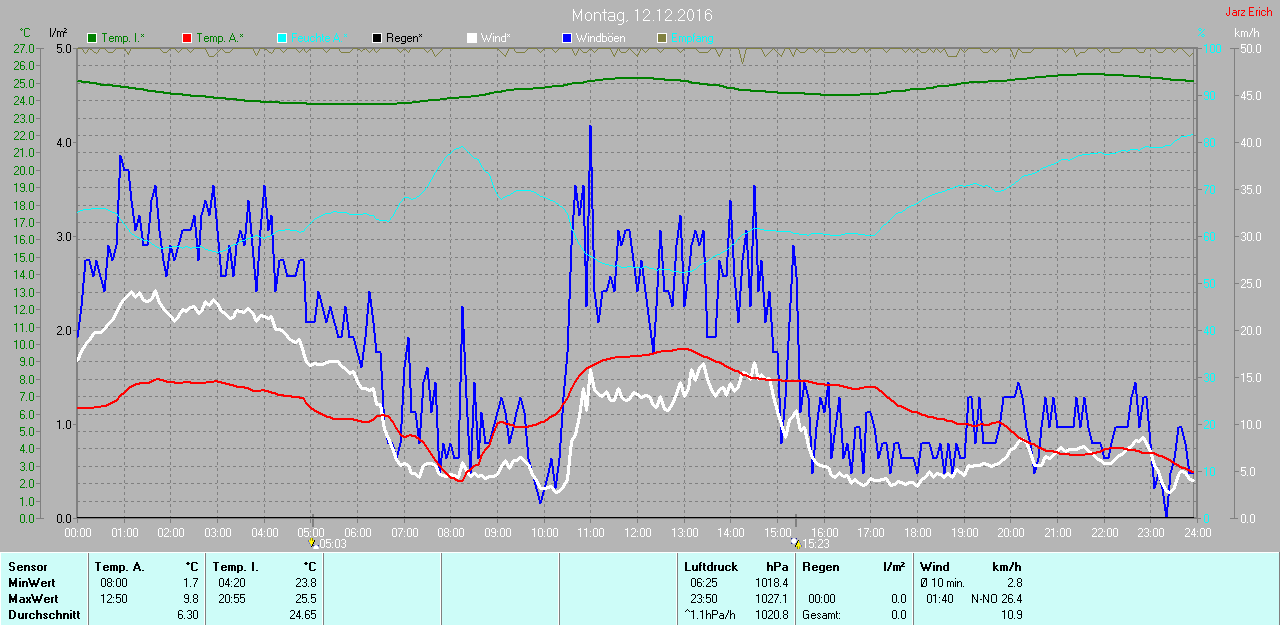This screenshot has height=625, width=1280.
Task: Click the Wind column header in table
Action: [x=935, y=567]
